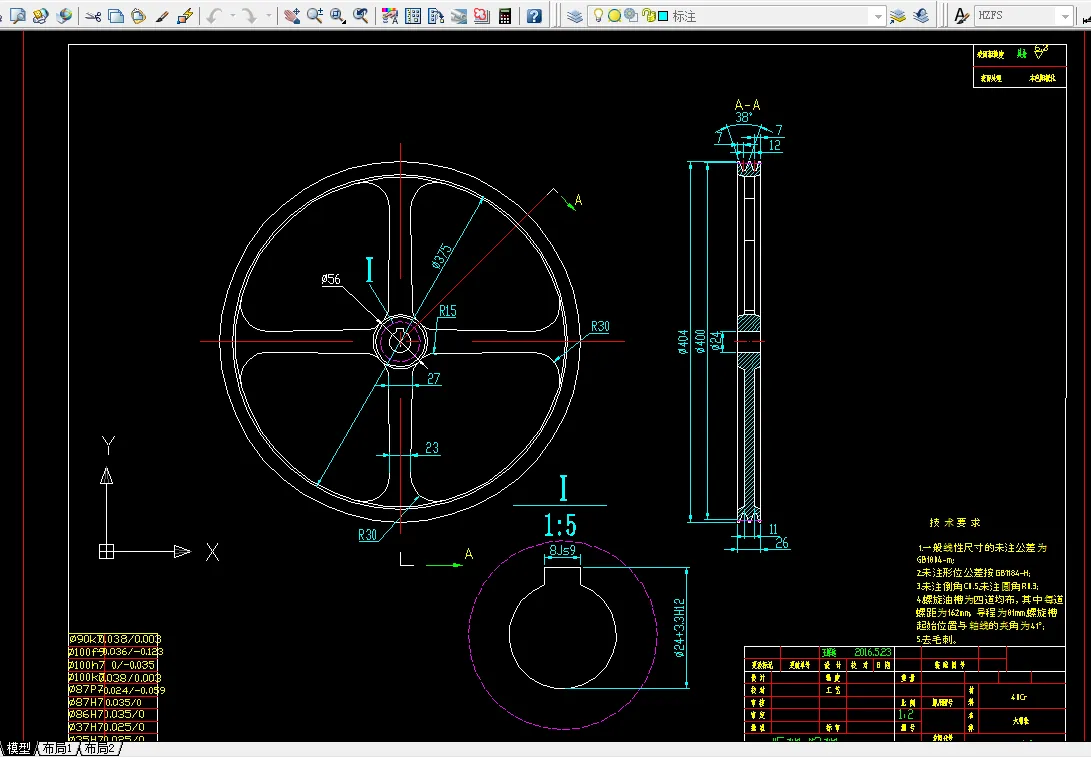Click the Layer Previous icon
The image size is (1091, 757).
(x=921, y=15)
